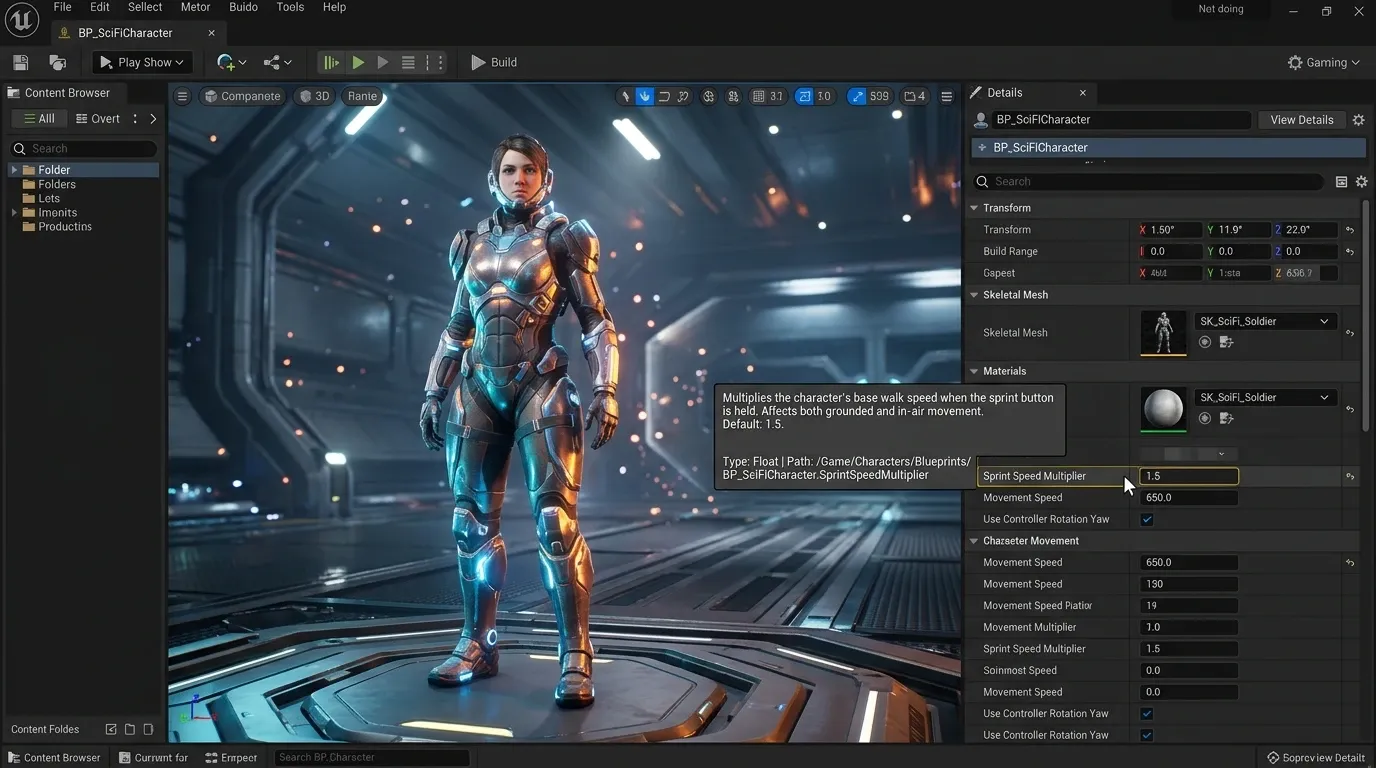Open the Tools menu
1376x768 pixels.
[290, 7]
